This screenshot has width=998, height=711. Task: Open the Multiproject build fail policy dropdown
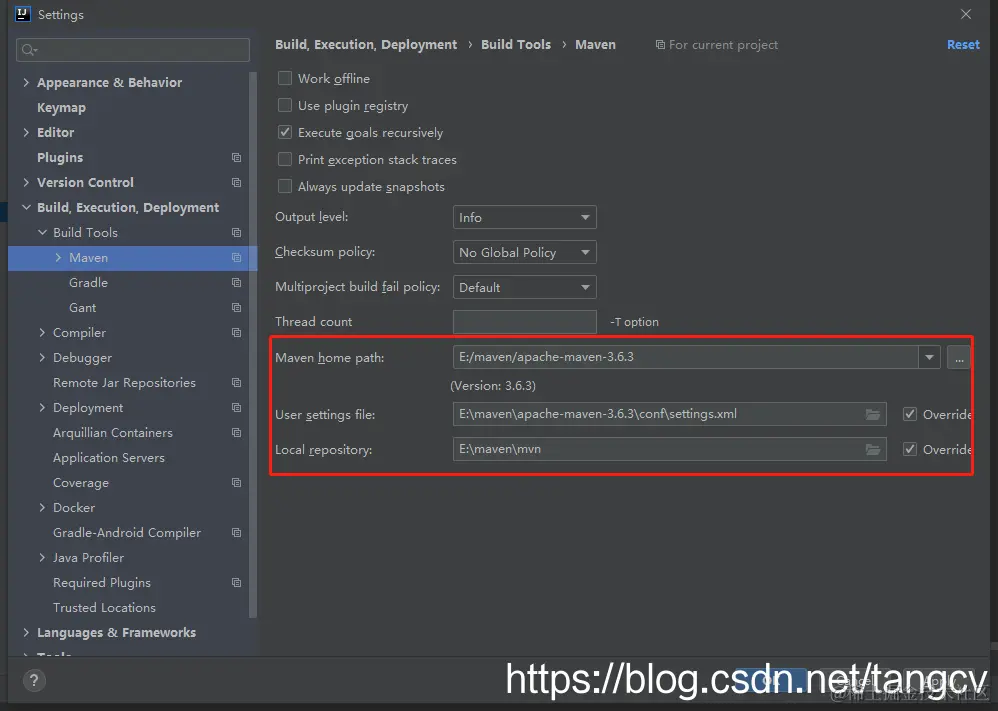[524, 287]
